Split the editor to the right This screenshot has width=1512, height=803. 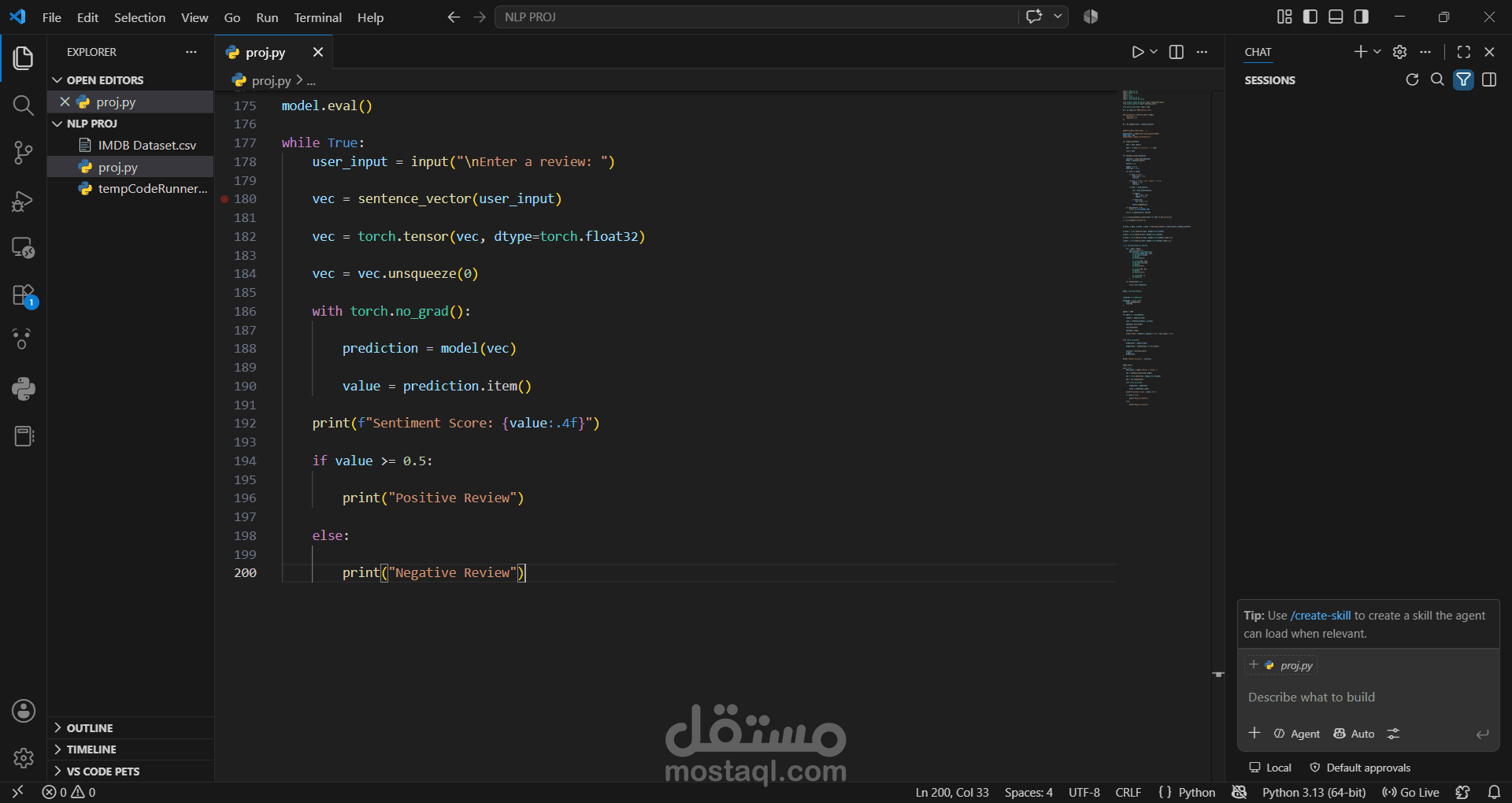1177,52
